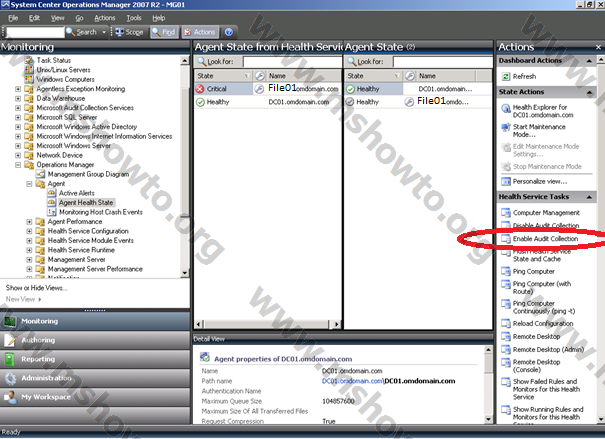Click the DC01.omdomain.com path name link
The height and width of the screenshot is (439, 605).
click(x=352, y=381)
